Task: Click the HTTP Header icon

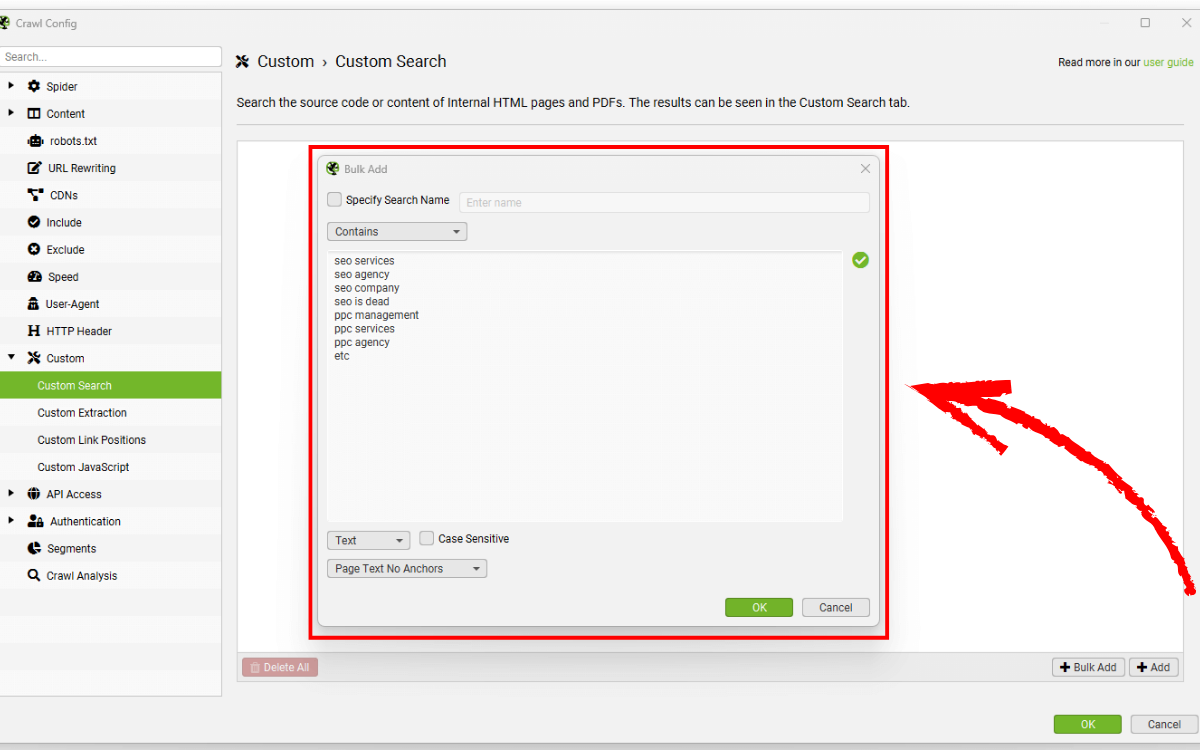Action: pyautogui.click(x=35, y=331)
